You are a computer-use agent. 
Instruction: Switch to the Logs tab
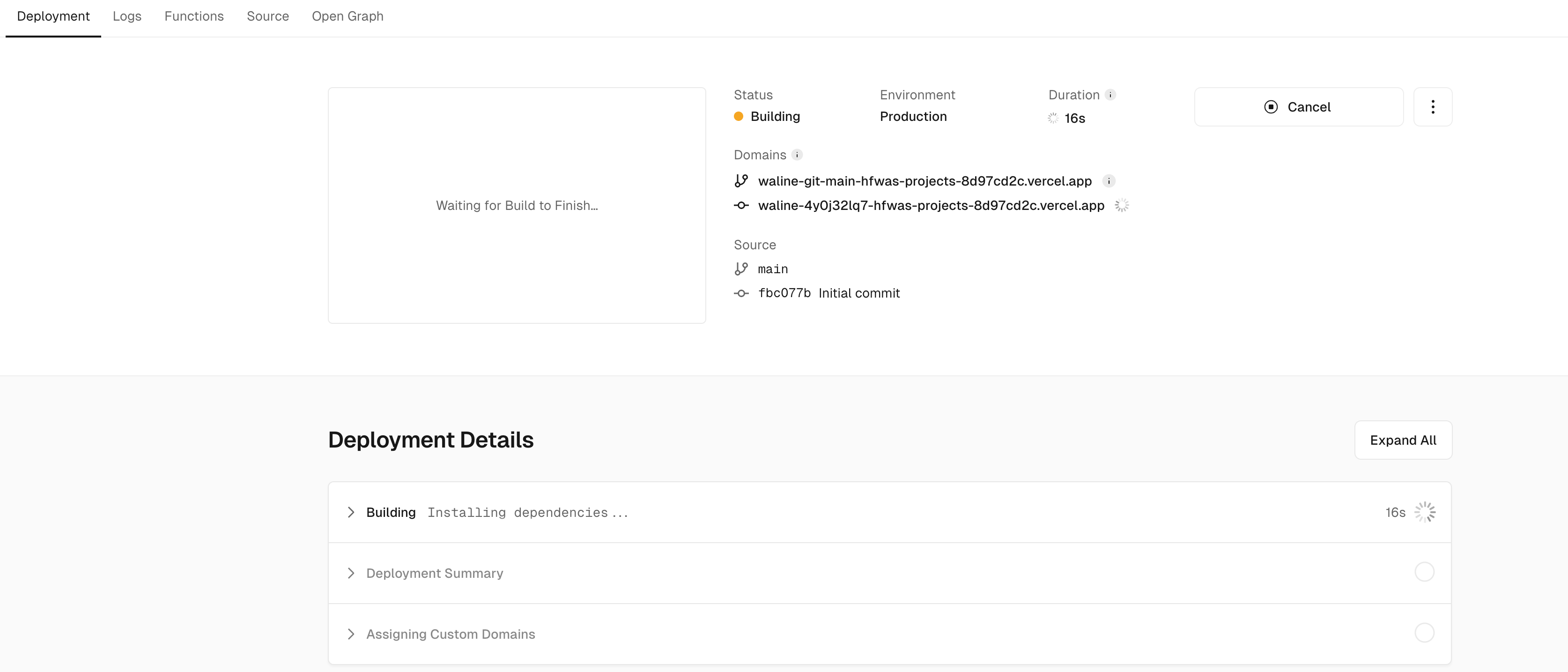(126, 16)
